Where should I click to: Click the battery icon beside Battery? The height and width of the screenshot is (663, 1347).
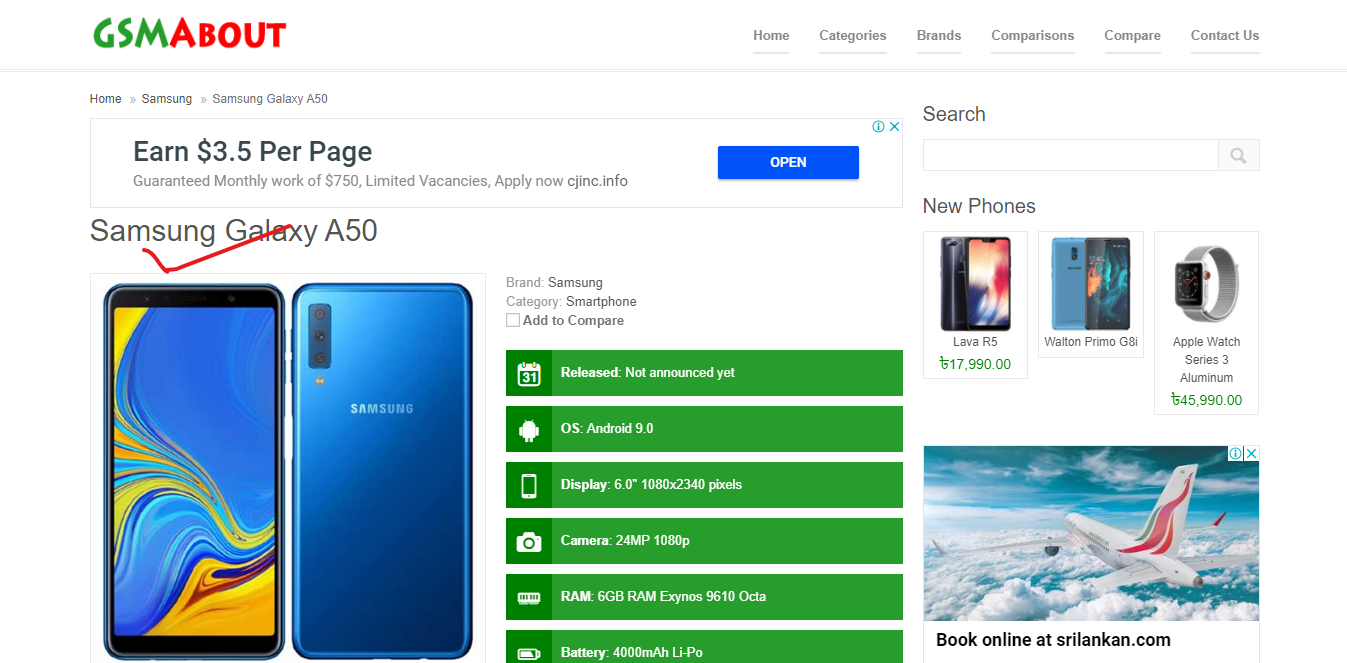coord(529,653)
